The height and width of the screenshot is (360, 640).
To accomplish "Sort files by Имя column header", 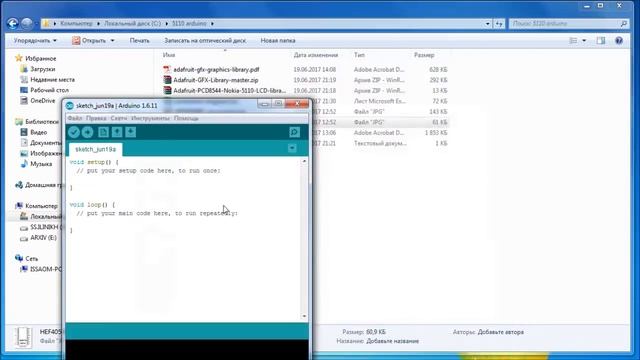I will (x=169, y=55).
